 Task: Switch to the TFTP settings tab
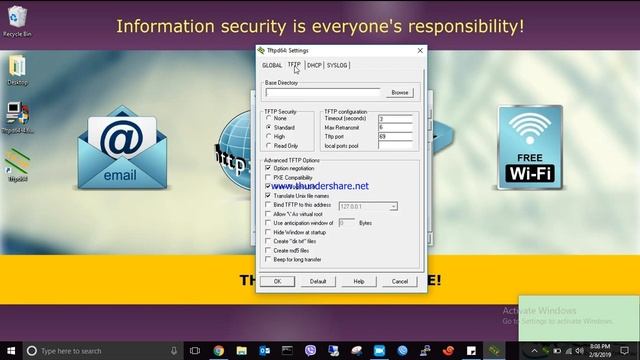tap(294, 65)
